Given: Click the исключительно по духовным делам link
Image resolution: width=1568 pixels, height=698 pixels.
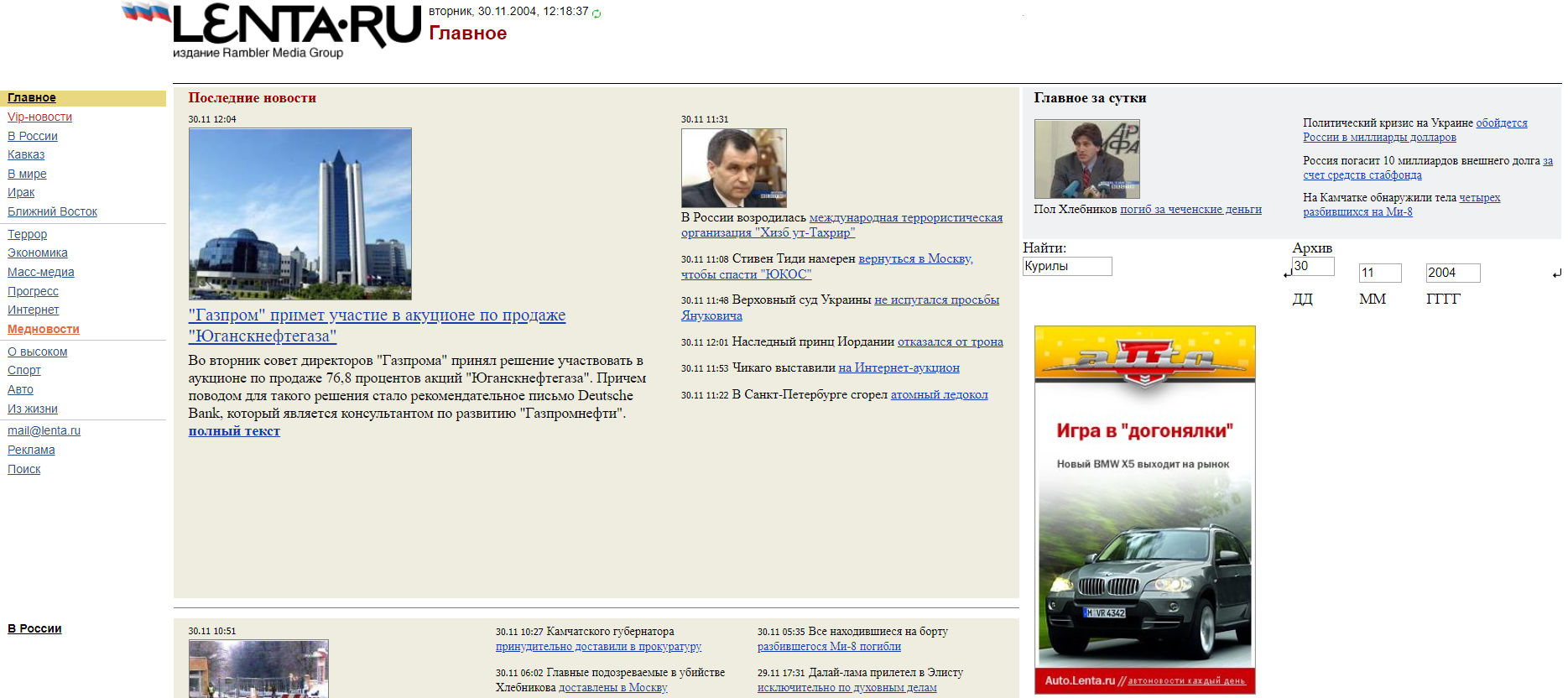Looking at the screenshot, I should 847,688.
